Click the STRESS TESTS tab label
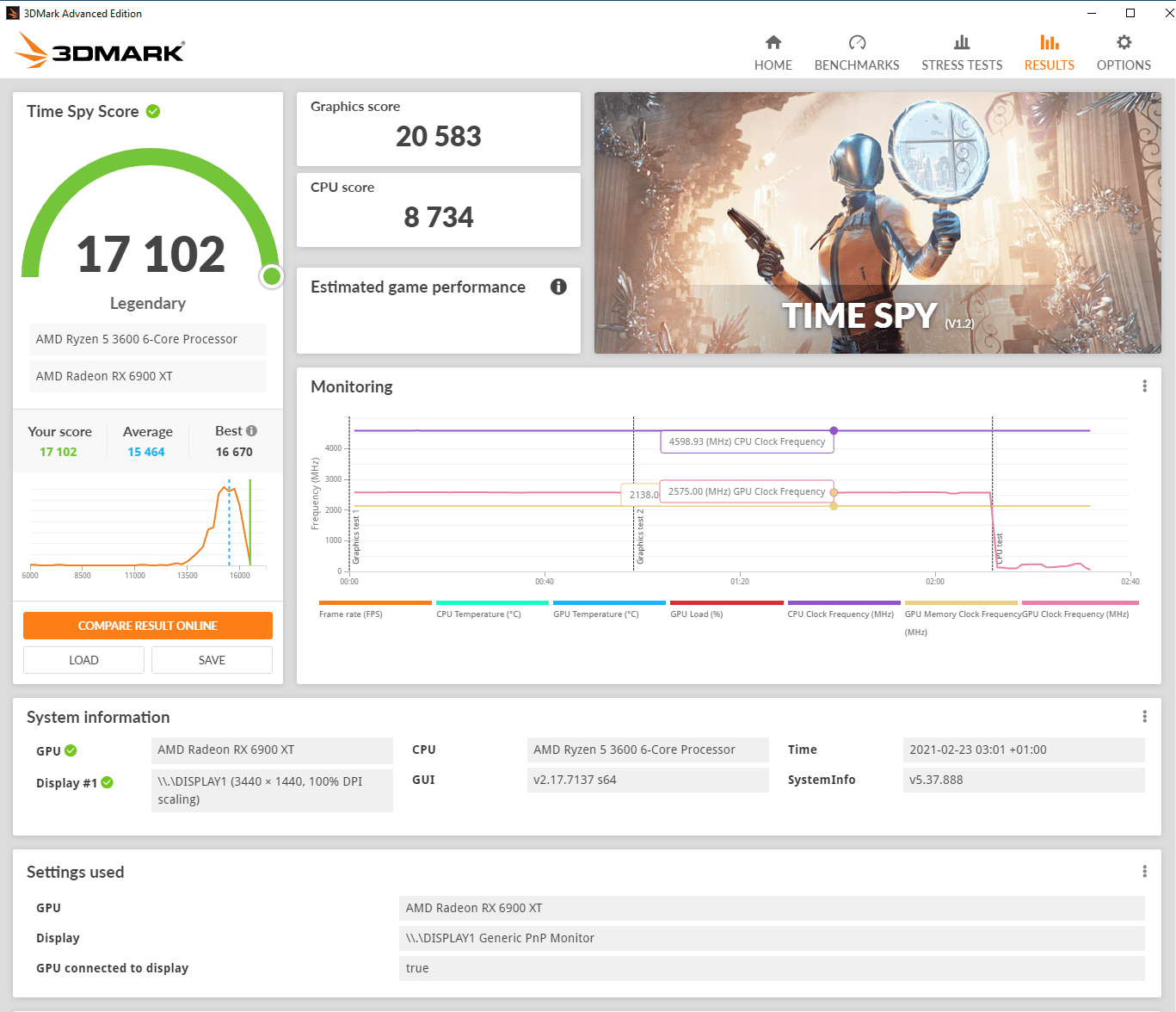This screenshot has height=1012, width=1176. (962, 65)
